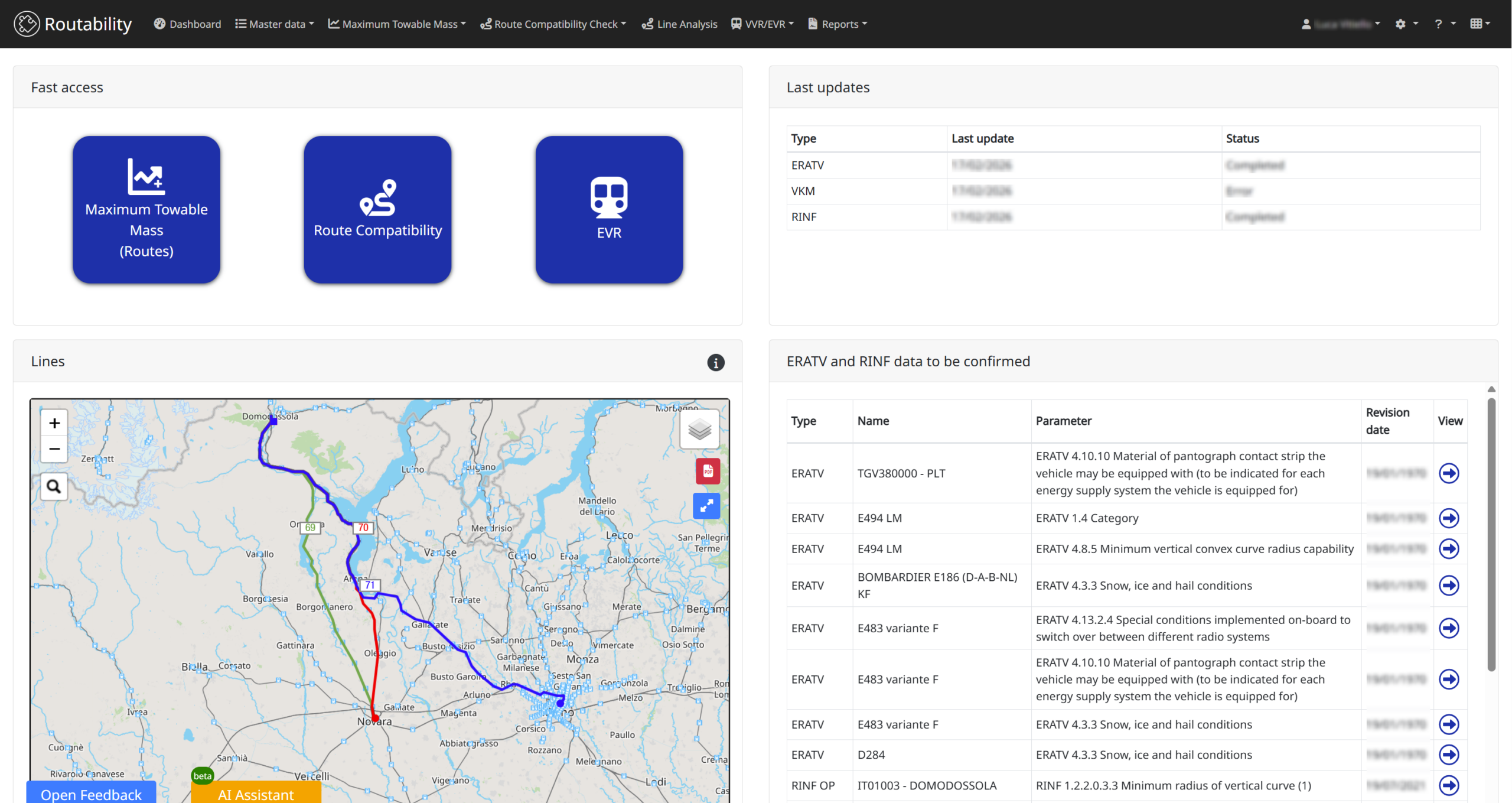Open the settings gear dropdown

coord(1406,24)
